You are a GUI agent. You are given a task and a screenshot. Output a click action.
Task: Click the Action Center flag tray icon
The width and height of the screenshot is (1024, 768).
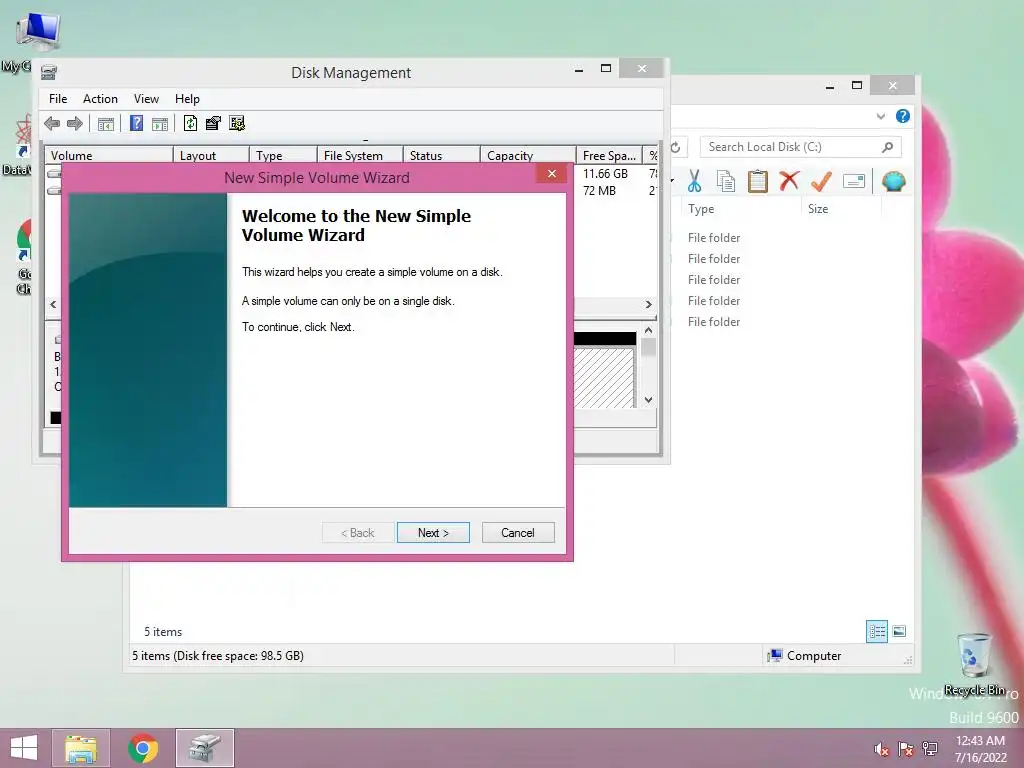[906, 749]
